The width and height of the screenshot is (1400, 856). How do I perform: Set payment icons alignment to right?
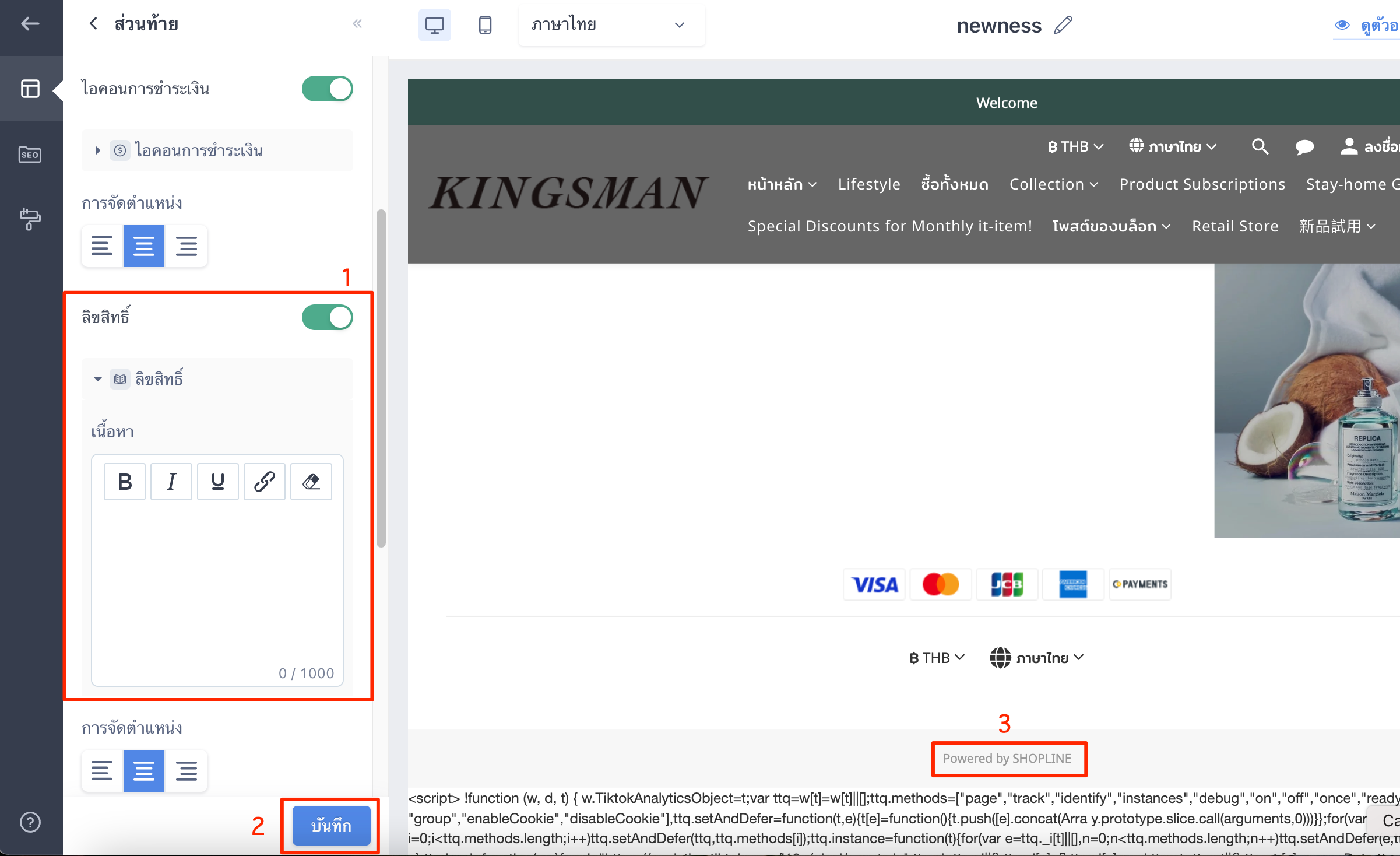(x=186, y=246)
